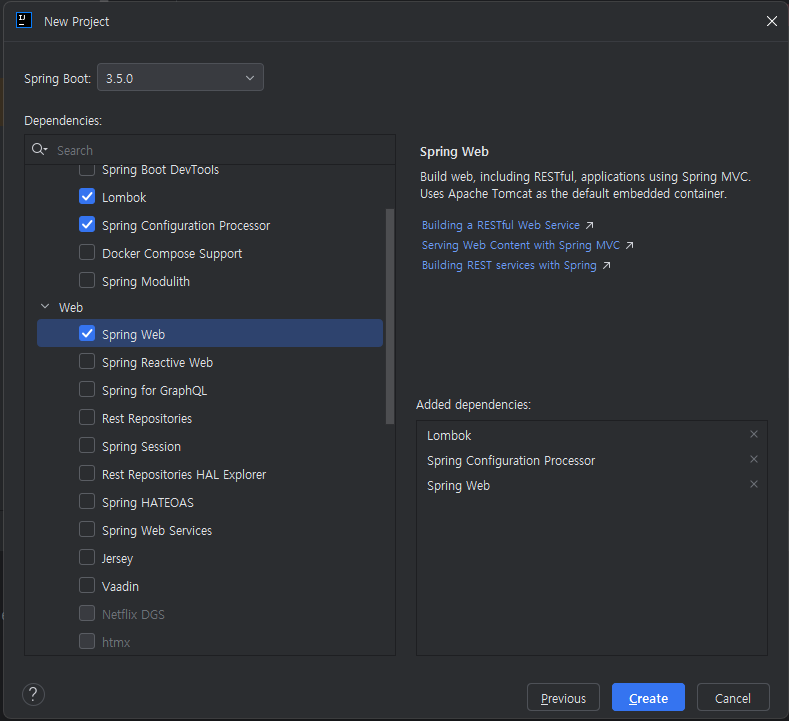Check the Spring Modulith checkbox
This screenshot has width=789, height=721.
[x=87, y=280]
